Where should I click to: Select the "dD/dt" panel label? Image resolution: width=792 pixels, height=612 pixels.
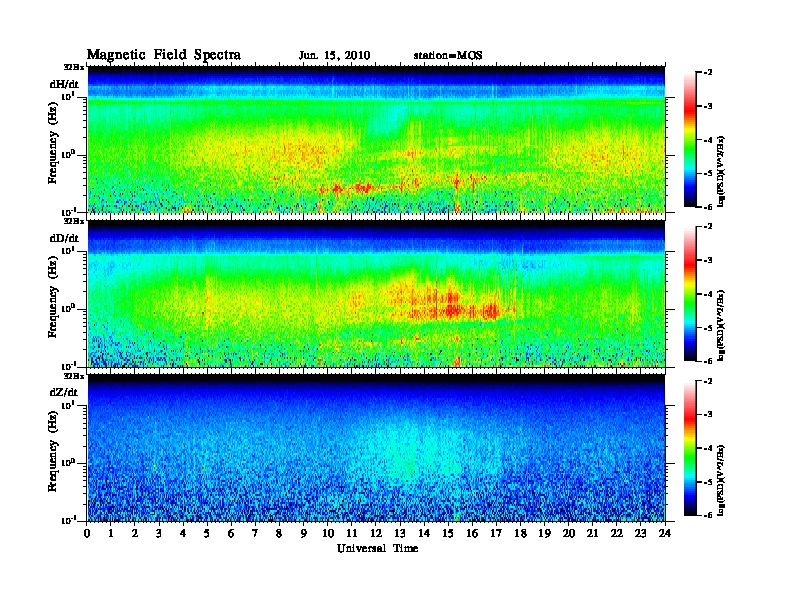(65, 238)
